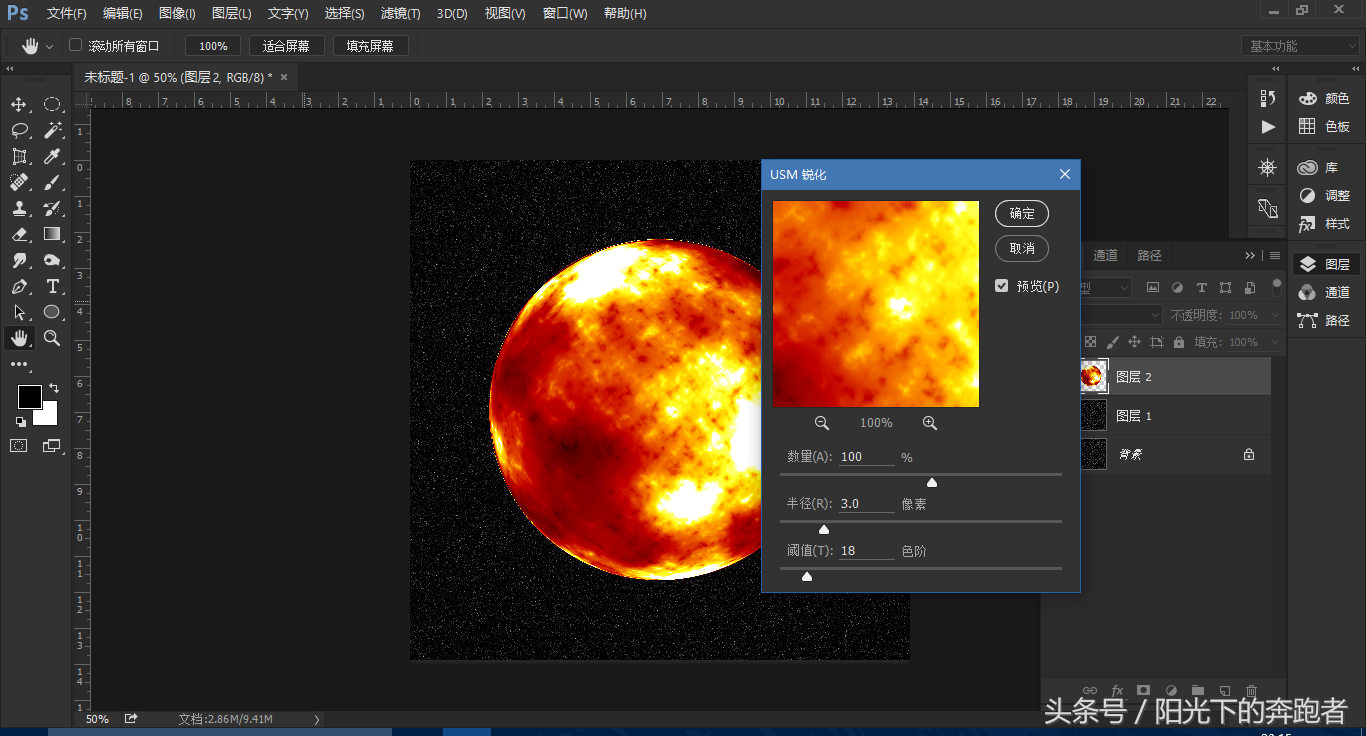This screenshot has height=736, width=1366.
Task: Select the Eyedropper tool
Action: pos(52,157)
